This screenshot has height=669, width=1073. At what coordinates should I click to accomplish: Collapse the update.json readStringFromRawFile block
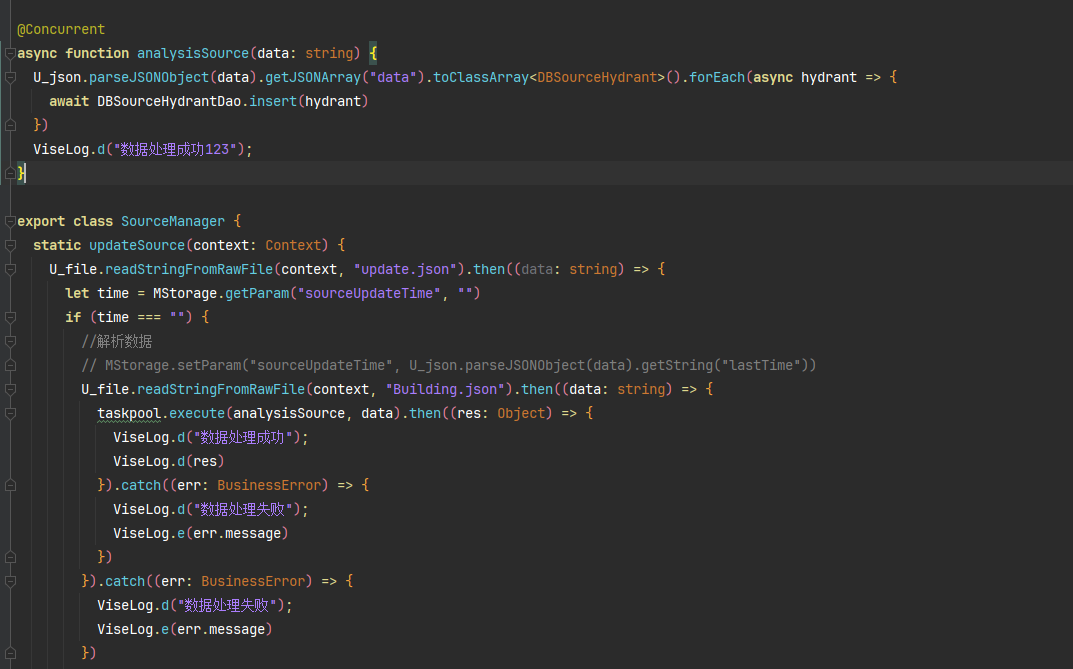coord(10,269)
